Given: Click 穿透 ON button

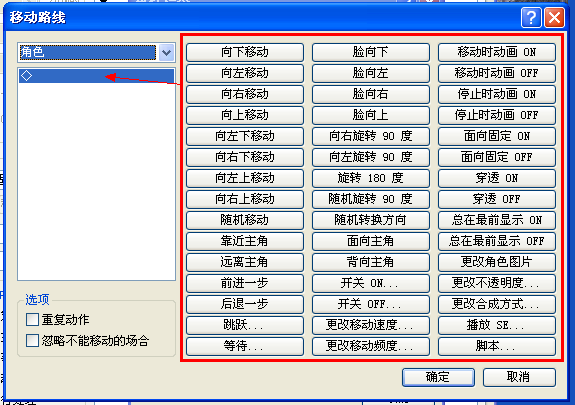Looking at the screenshot, I should coord(497,178).
